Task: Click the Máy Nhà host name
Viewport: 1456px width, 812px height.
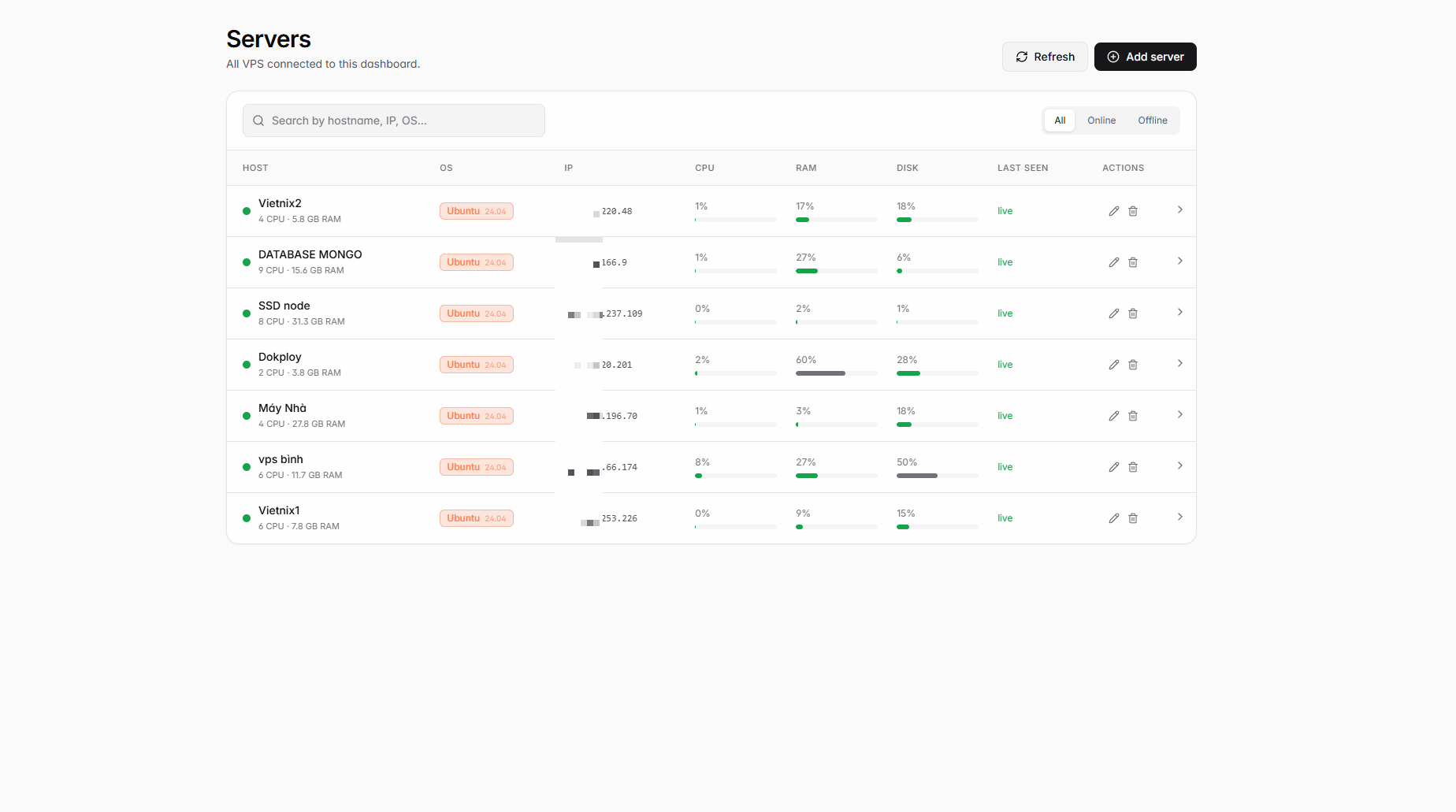Action: point(282,408)
